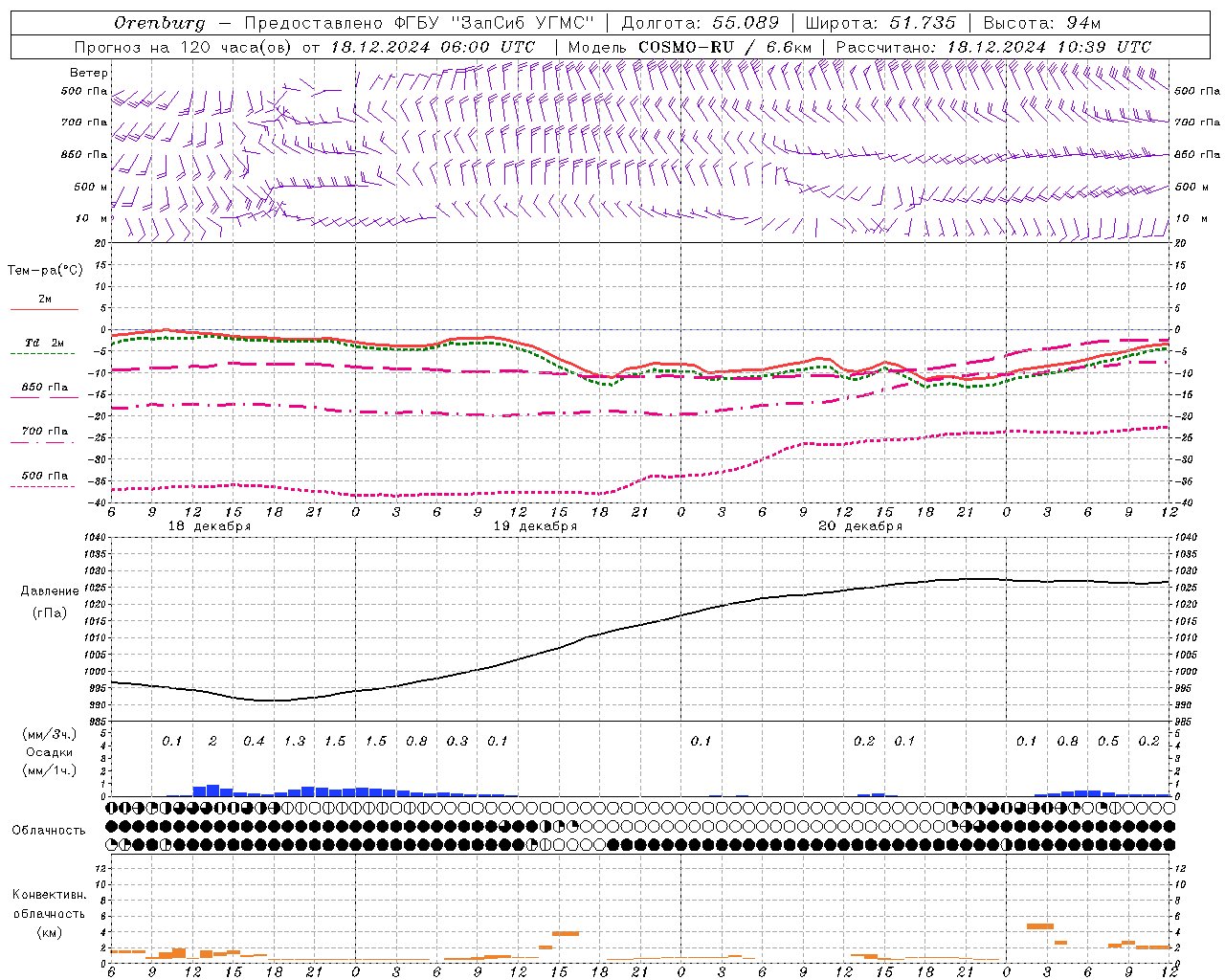Click the 'Конвективн.' convective cloud label

click(49, 895)
